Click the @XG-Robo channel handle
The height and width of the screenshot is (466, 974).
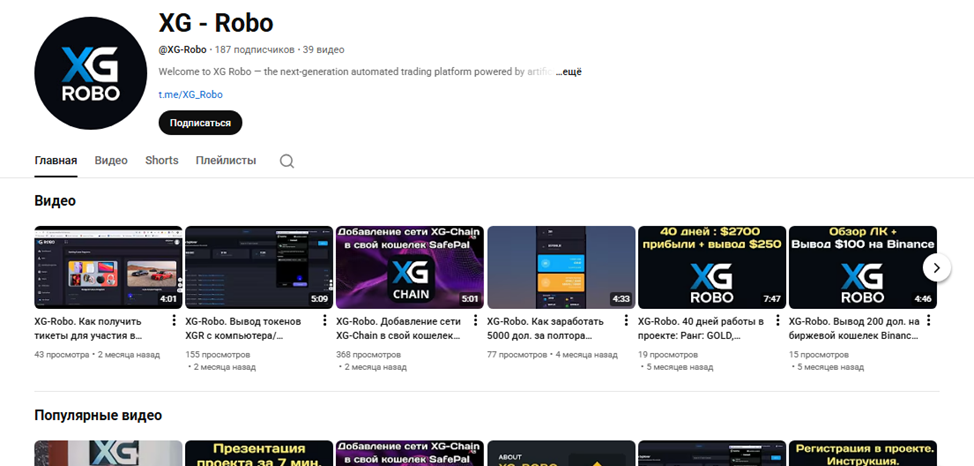(x=182, y=50)
